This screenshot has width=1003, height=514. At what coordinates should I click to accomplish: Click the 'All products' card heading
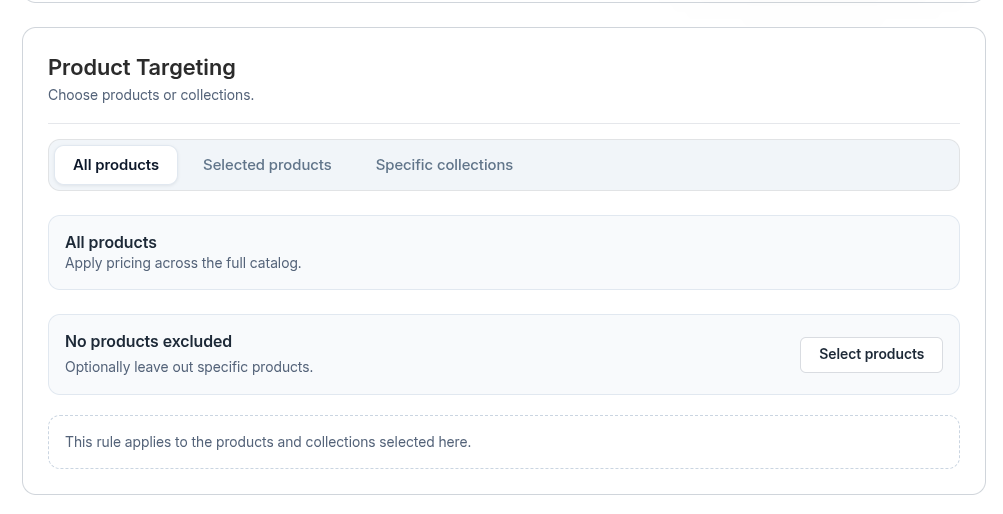point(111,242)
